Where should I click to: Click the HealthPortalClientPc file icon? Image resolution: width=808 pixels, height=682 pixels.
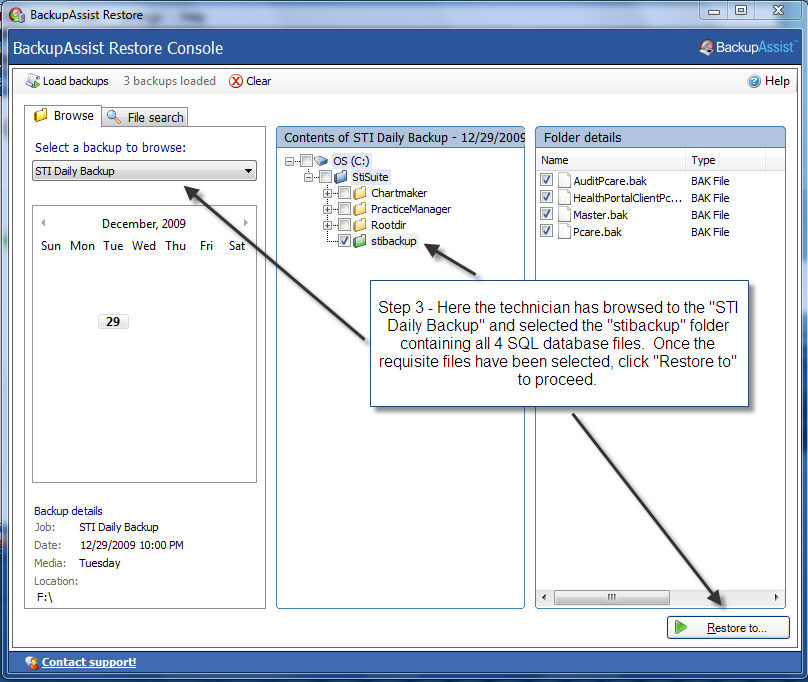(x=564, y=197)
